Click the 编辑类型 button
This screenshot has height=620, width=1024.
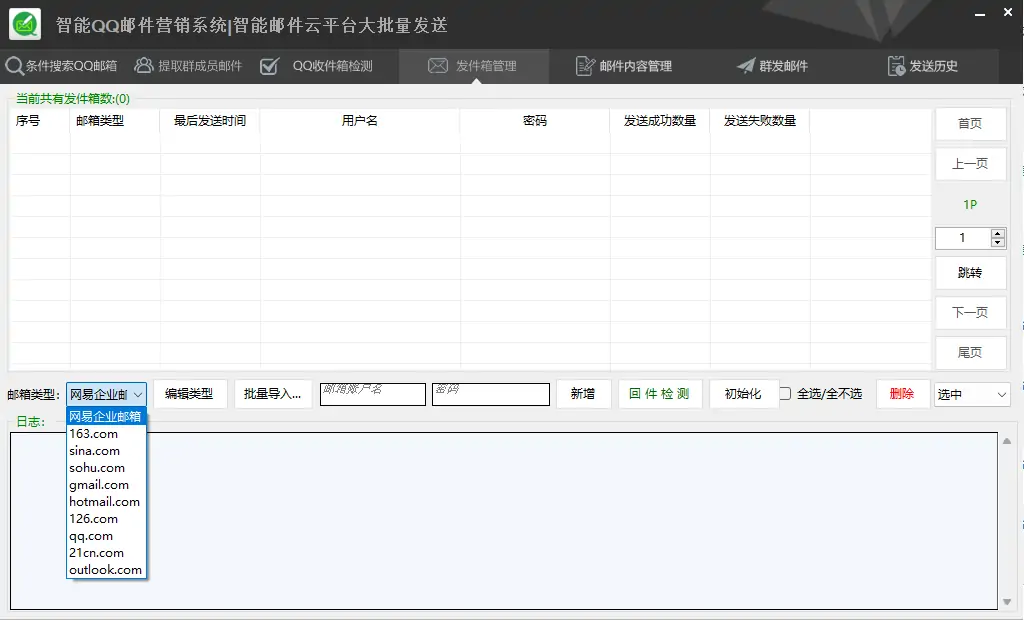(189, 393)
